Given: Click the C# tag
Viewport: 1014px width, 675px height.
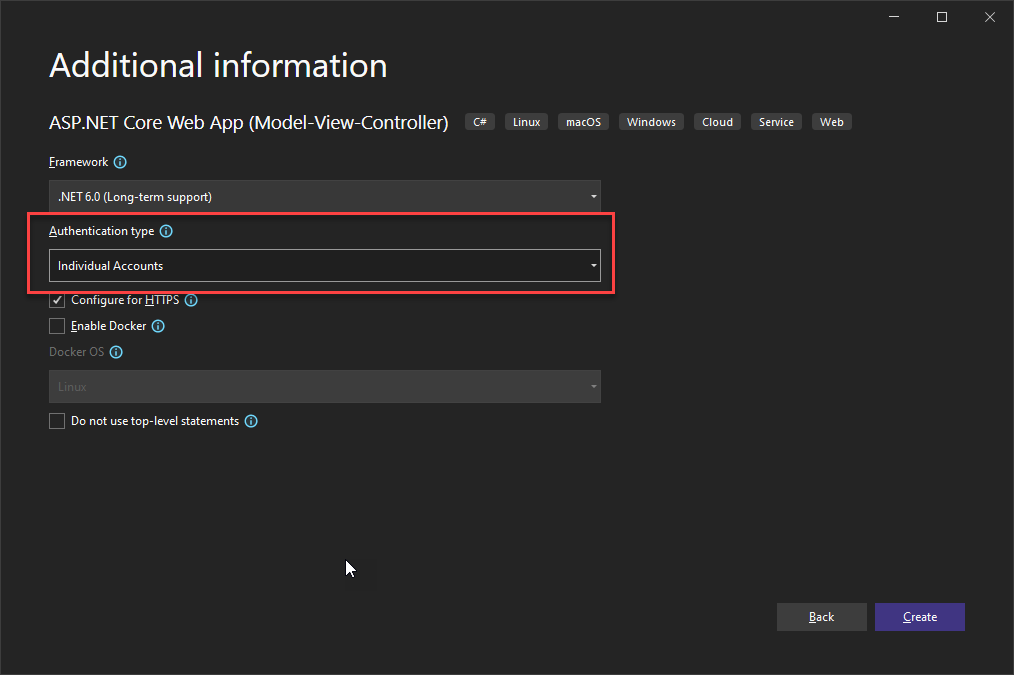Looking at the screenshot, I should 480,122.
